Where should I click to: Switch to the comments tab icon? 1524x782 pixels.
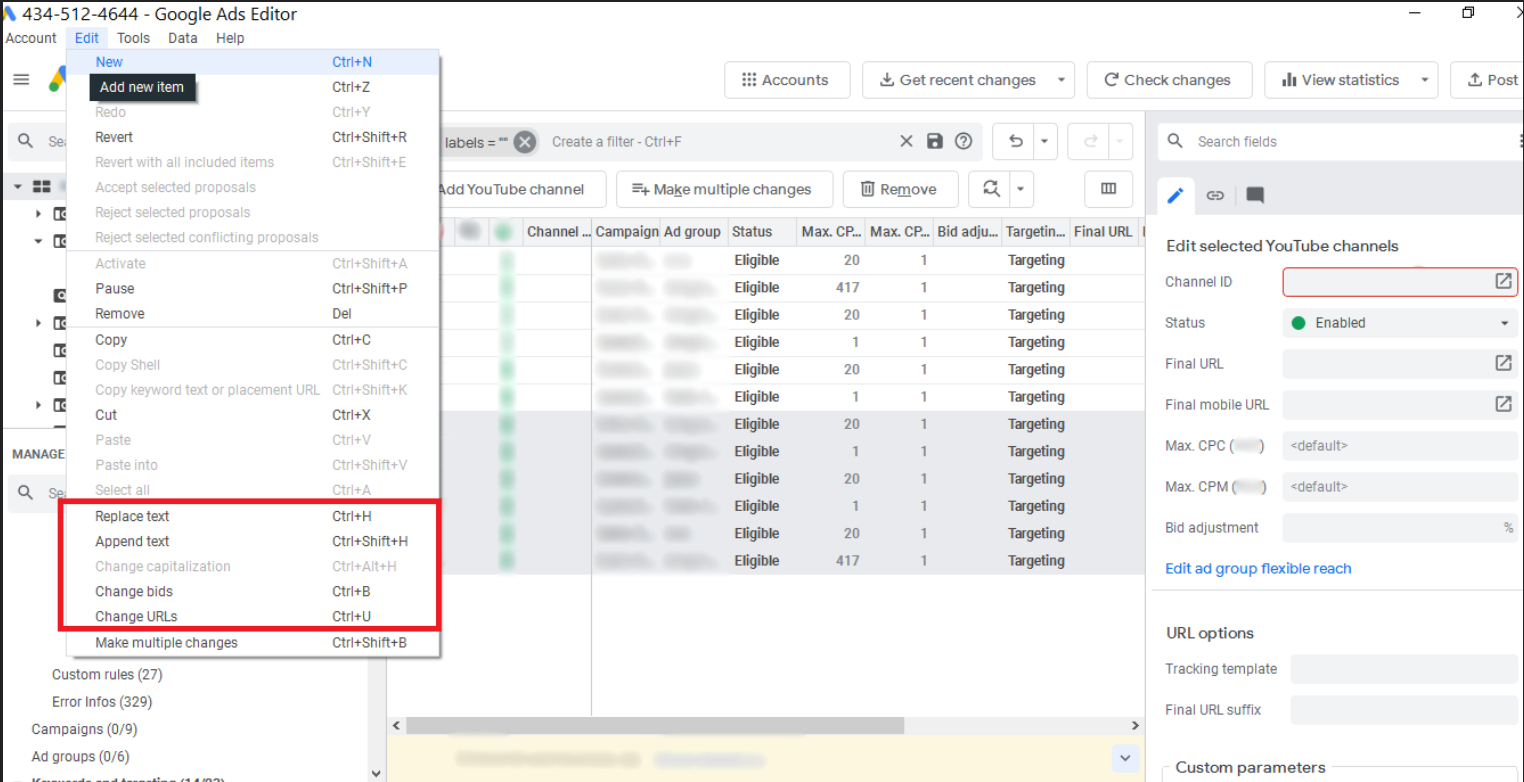click(x=1255, y=195)
